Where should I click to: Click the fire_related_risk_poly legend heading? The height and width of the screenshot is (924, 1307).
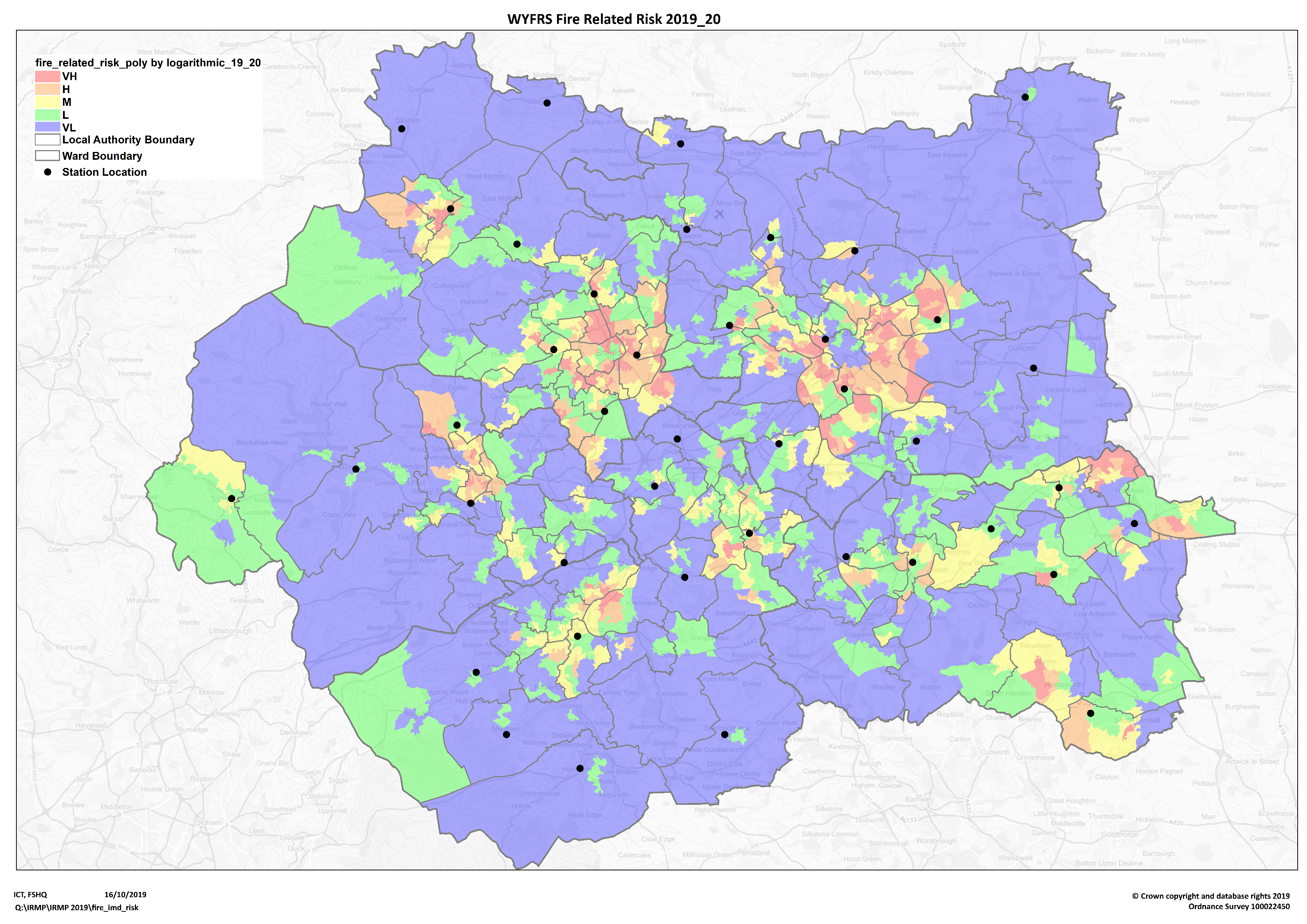click(148, 63)
